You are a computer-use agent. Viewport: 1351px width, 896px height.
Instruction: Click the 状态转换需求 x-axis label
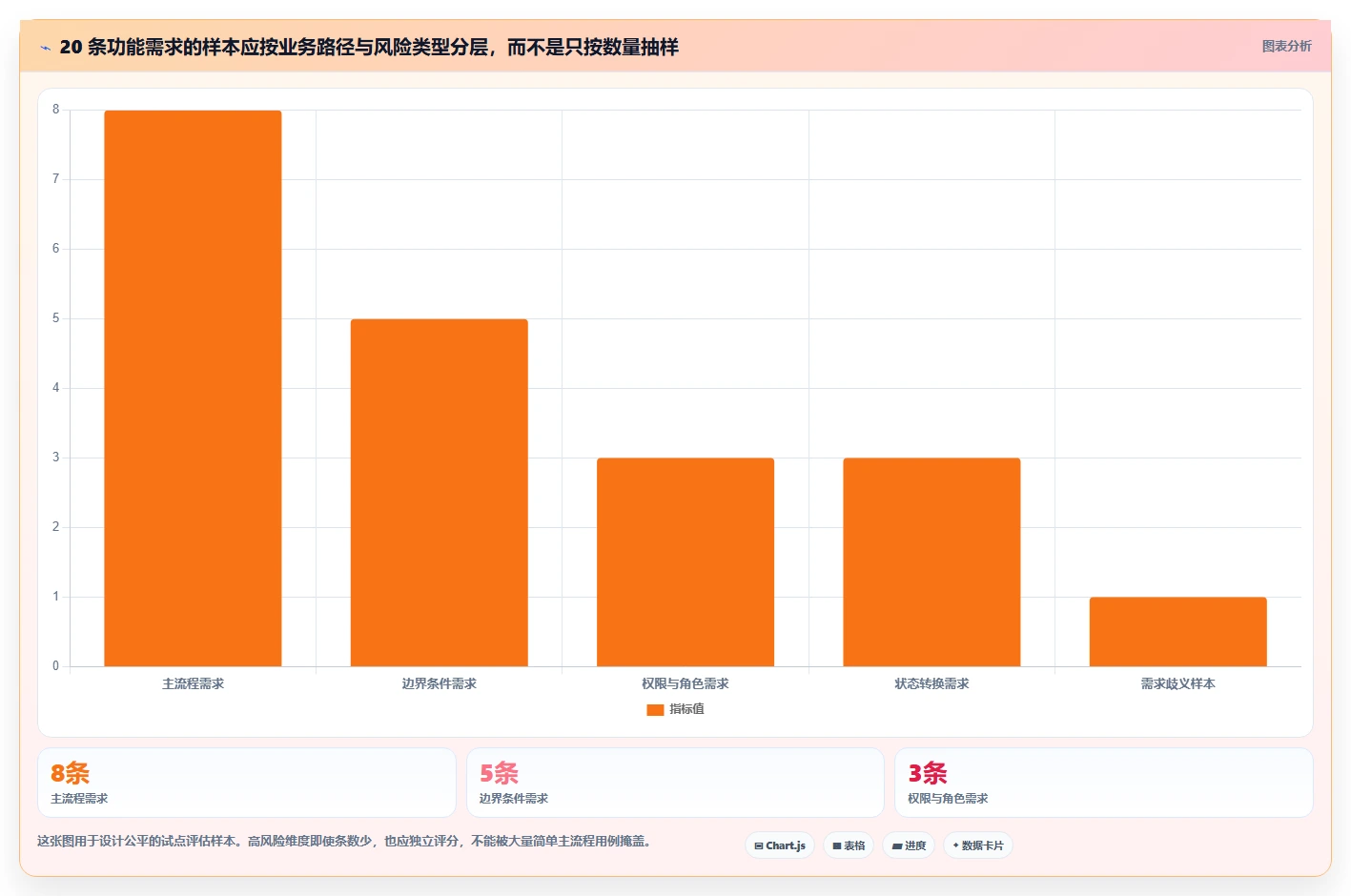[x=931, y=683]
